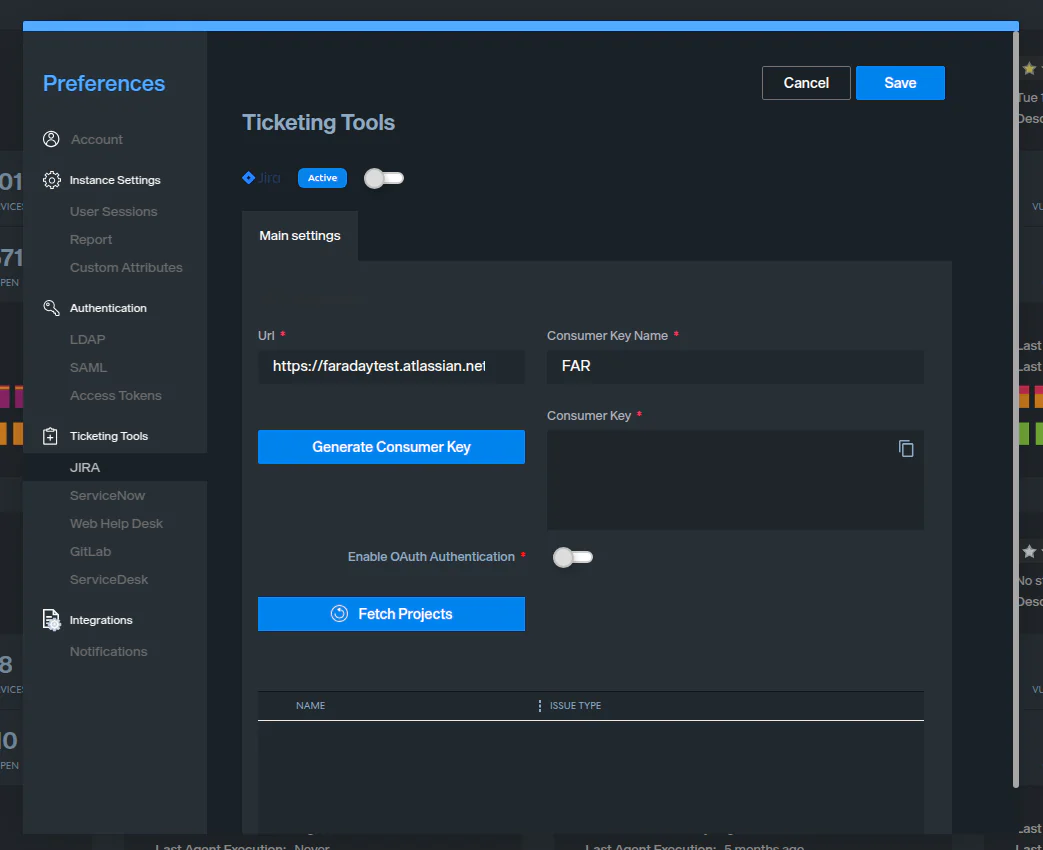Cancel the preferences dialog
This screenshot has height=850, width=1043.
(x=806, y=83)
